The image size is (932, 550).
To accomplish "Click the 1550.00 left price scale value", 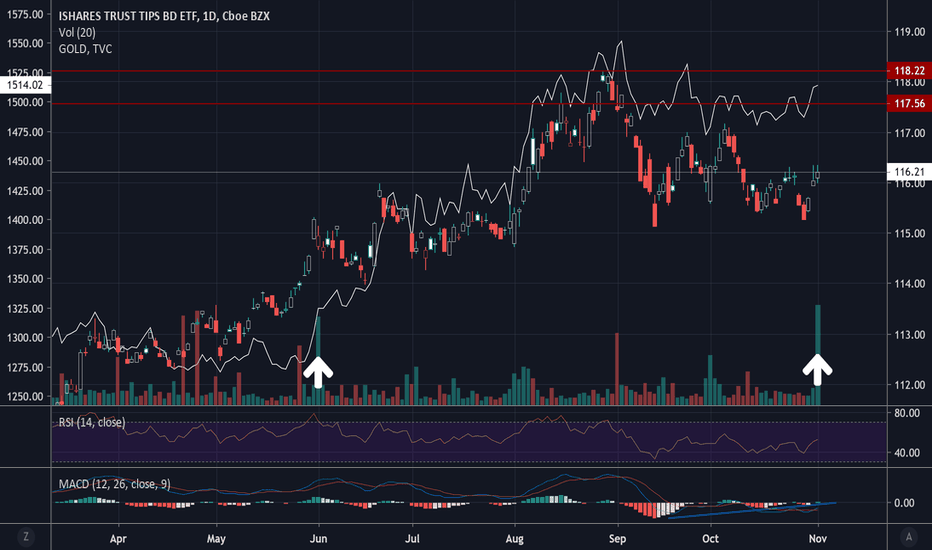I will pos(25,43).
